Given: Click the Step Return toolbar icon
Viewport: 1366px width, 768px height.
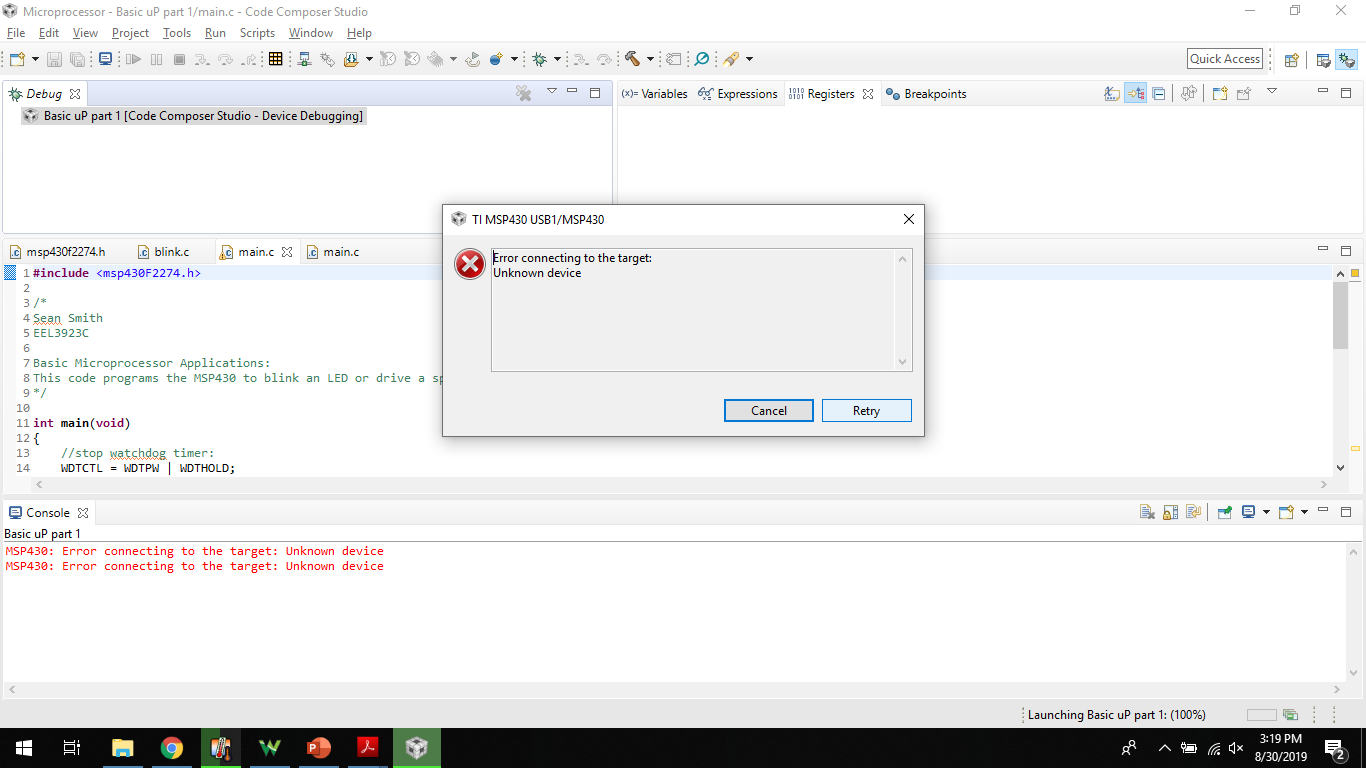Looking at the screenshot, I should coord(250,60).
